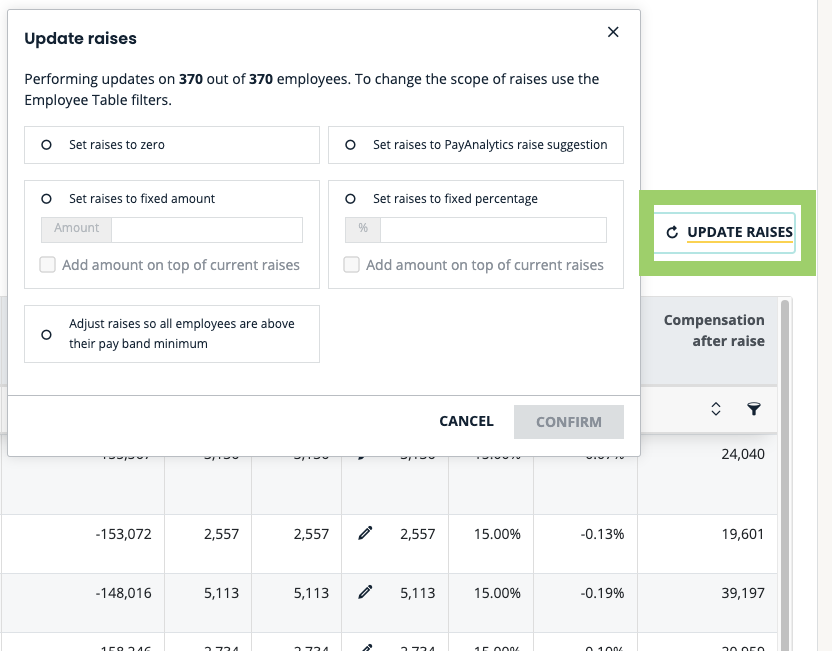Click the pencil icon beside the 5,113 raise
832x651 pixels.
365,593
